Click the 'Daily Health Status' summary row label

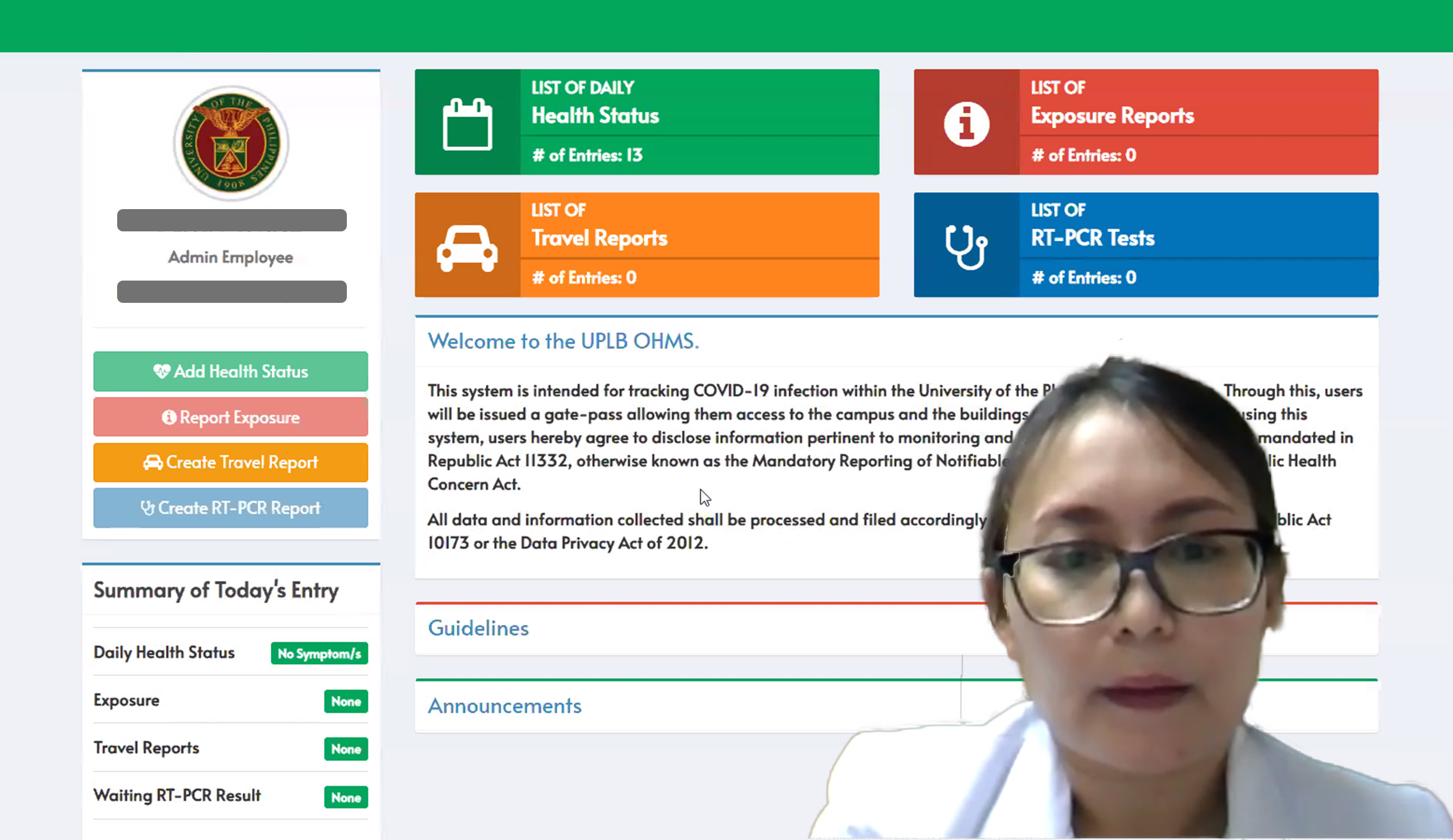pos(164,653)
